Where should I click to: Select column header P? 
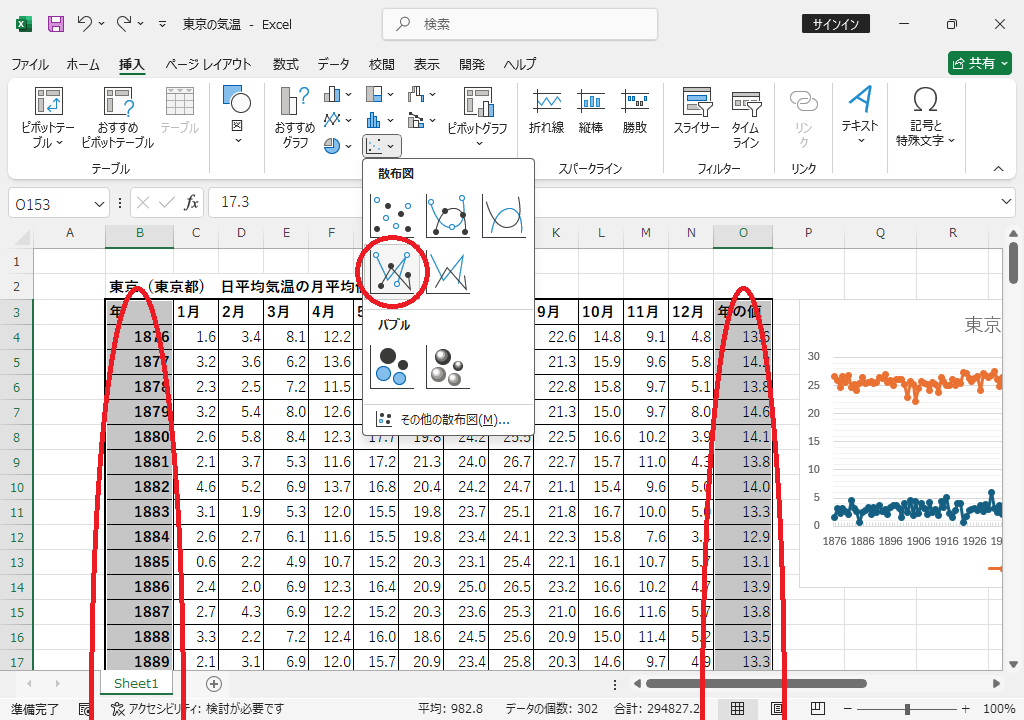[x=808, y=233]
